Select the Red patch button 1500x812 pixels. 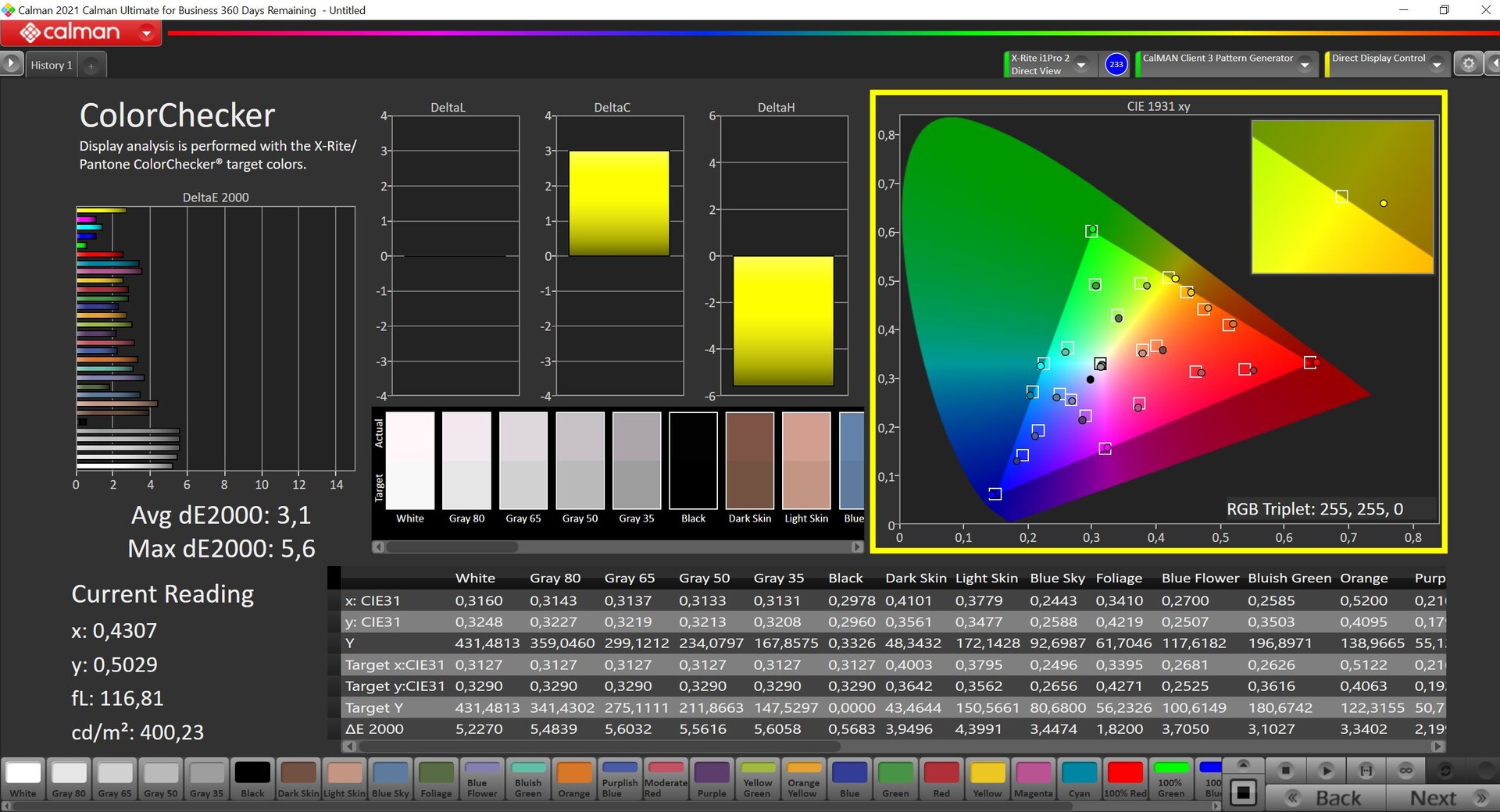(x=941, y=778)
